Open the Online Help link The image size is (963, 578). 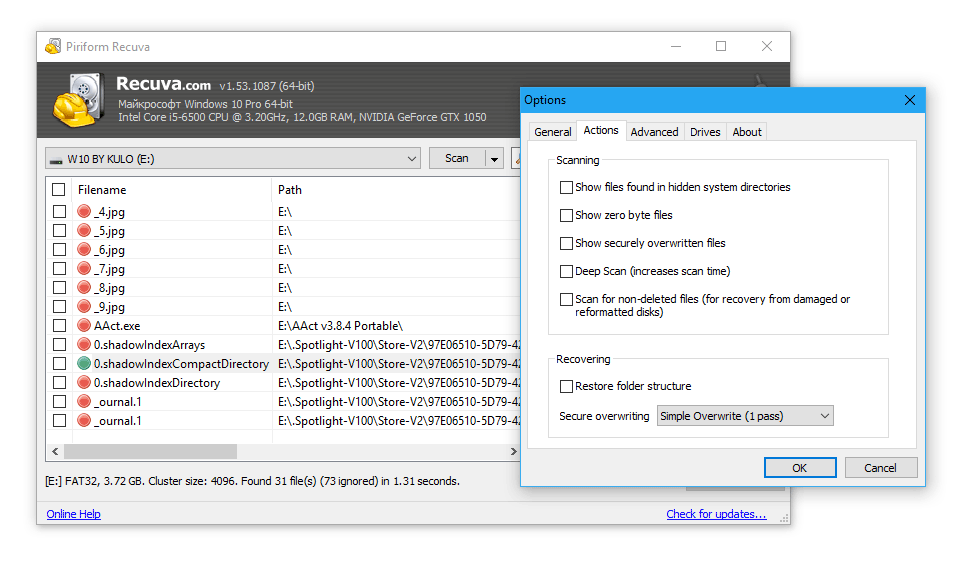[74, 514]
